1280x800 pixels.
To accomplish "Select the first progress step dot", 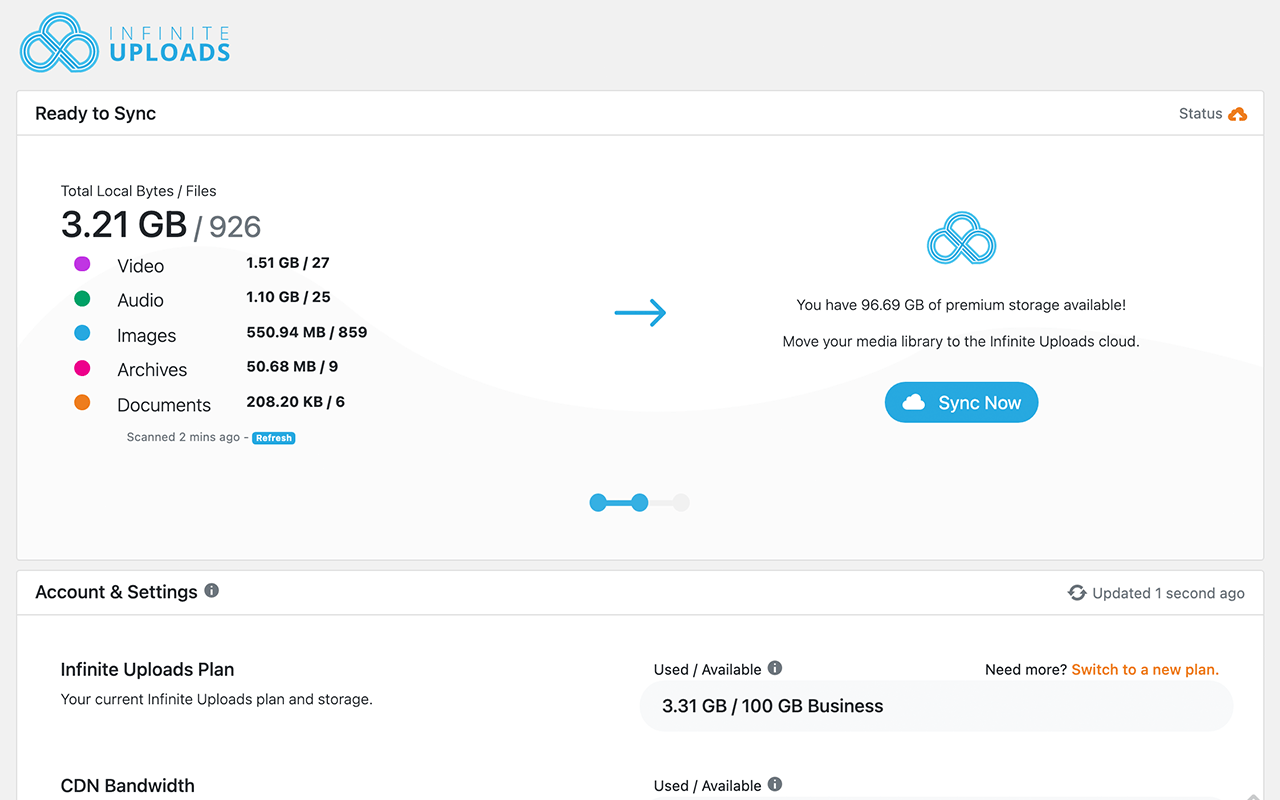I will click(598, 503).
